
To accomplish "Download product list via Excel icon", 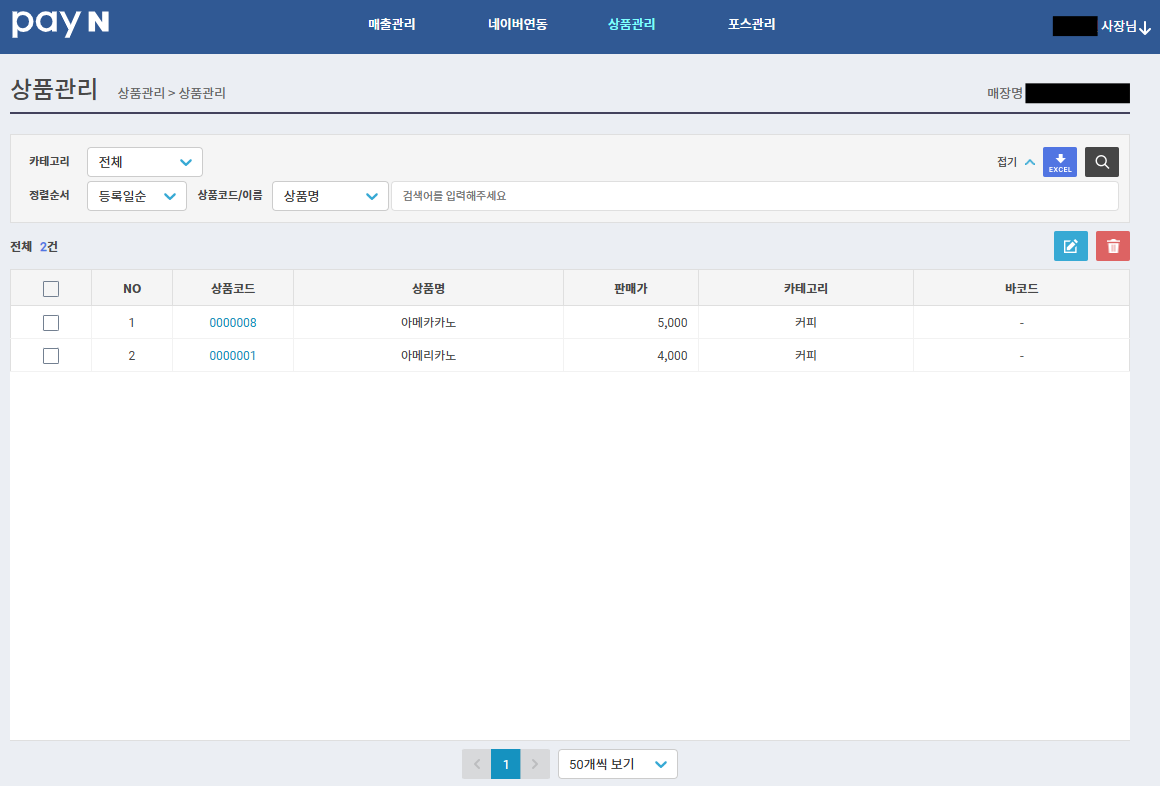I will (x=1059, y=162).
